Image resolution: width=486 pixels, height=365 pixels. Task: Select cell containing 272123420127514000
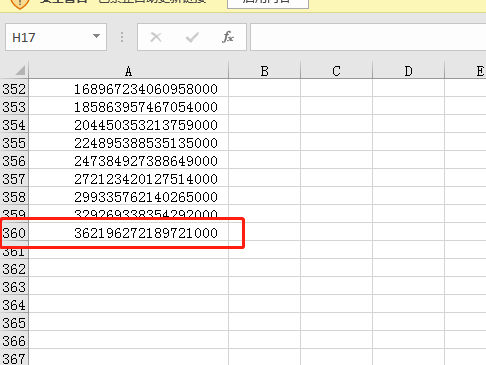tap(129, 179)
